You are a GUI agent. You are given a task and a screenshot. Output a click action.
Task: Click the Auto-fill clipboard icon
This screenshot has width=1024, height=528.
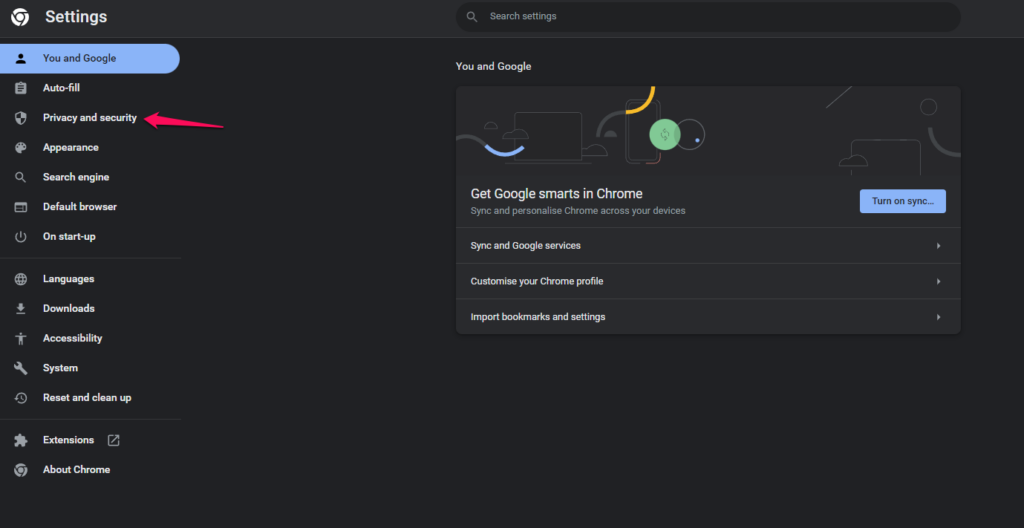20,88
